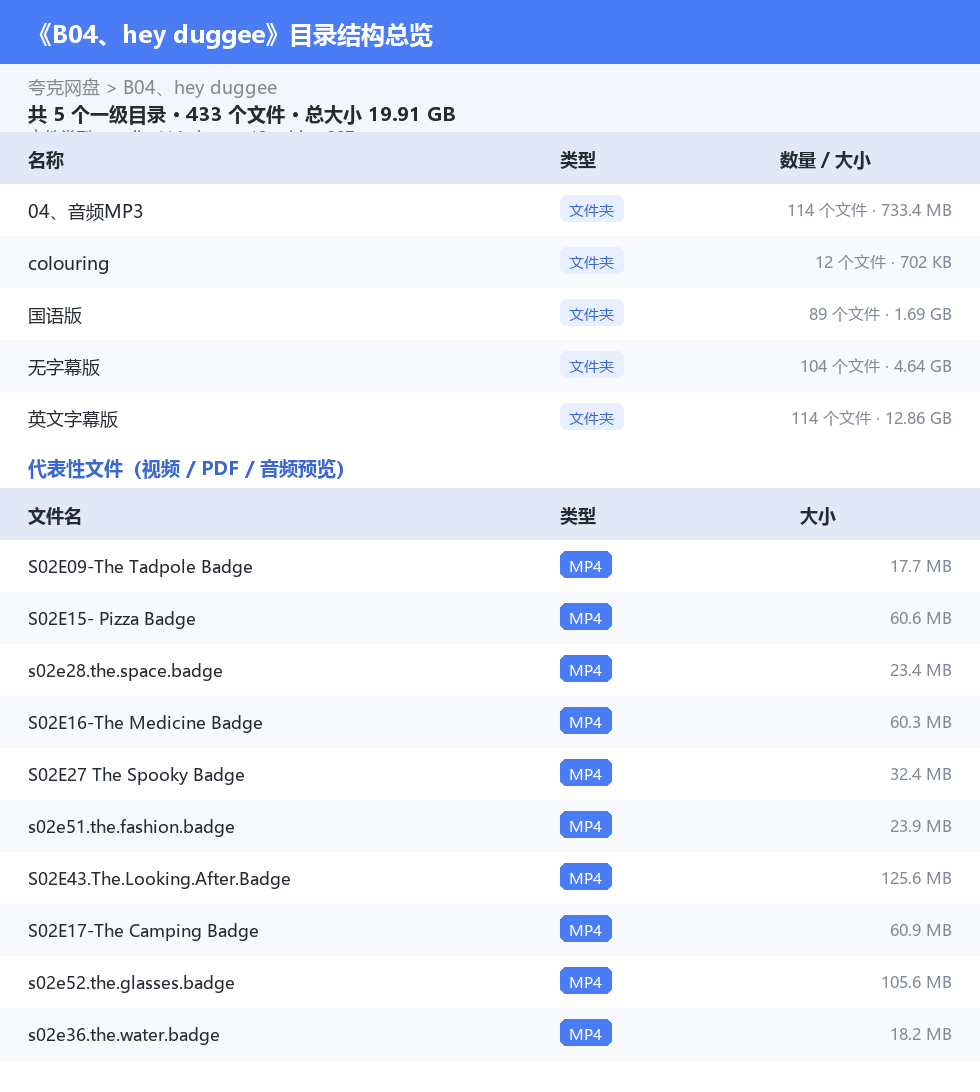Click the 类型 header in the file table

(x=577, y=516)
